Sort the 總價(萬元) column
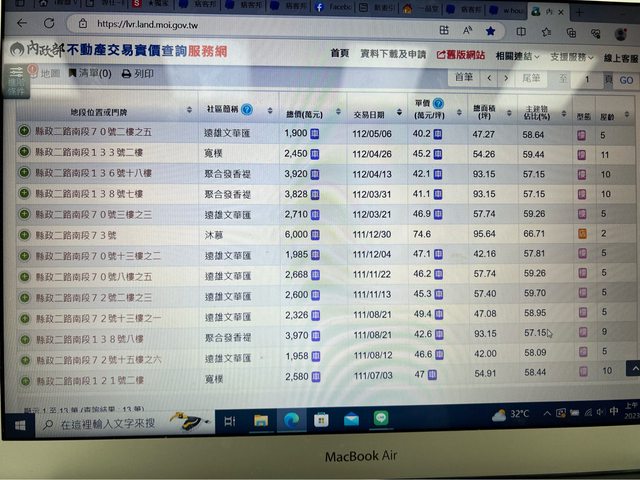This screenshot has width=640, height=480. pyautogui.click(x=297, y=110)
